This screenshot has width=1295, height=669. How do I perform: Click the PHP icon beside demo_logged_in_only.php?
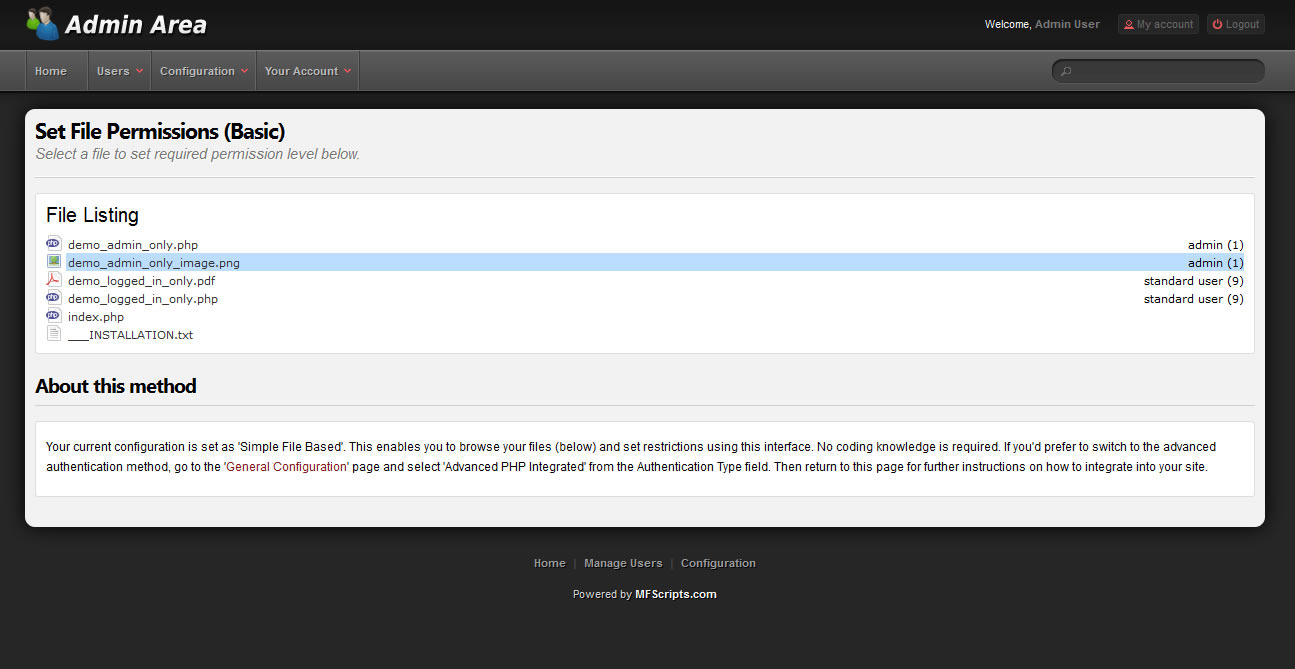coord(54,297)
